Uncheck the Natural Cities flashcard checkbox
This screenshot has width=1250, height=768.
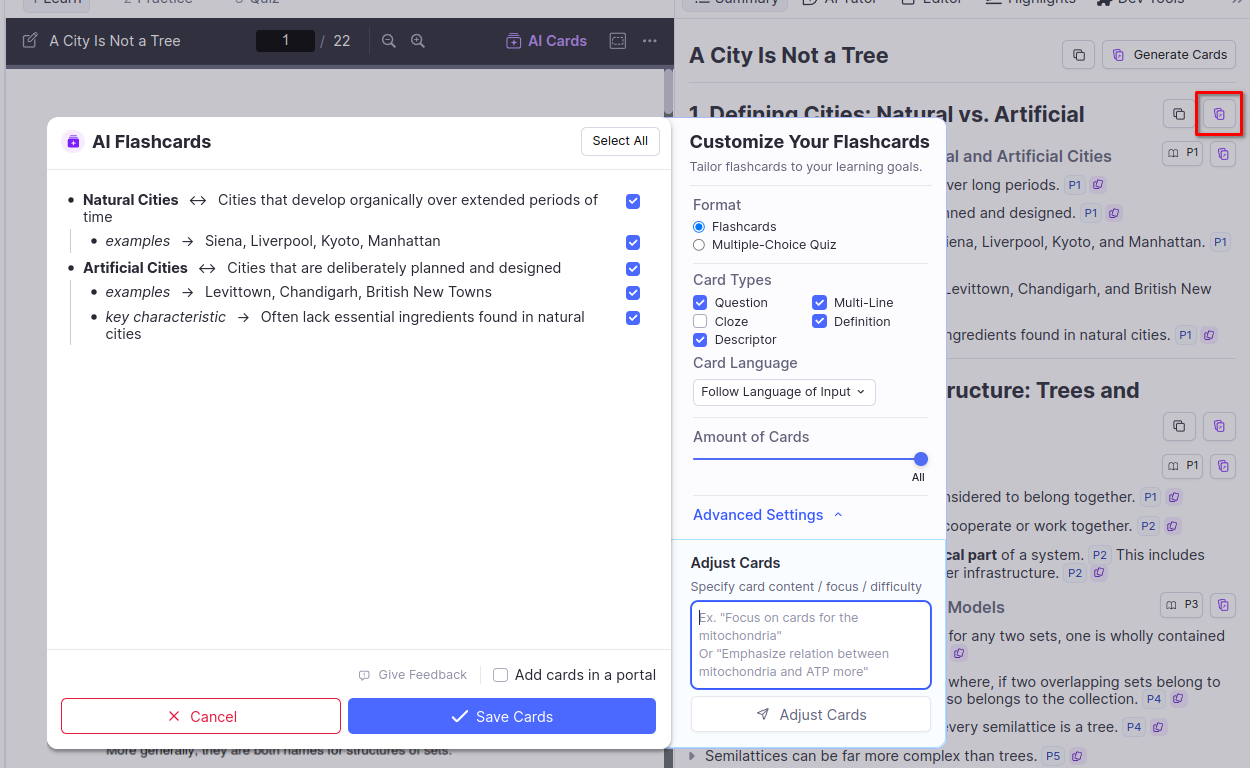pos(633,201)
